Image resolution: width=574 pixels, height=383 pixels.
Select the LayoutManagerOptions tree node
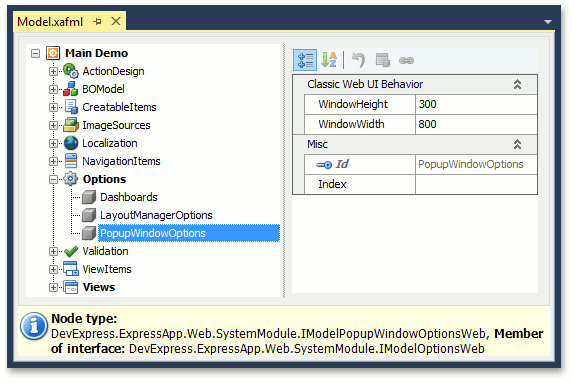(x=156, y=215)
